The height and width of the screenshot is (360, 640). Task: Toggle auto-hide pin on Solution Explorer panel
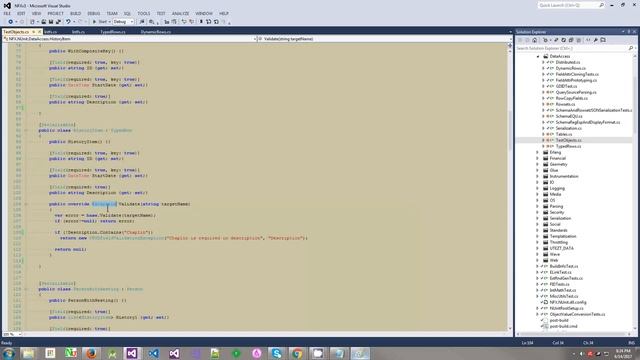click(629, 31)
